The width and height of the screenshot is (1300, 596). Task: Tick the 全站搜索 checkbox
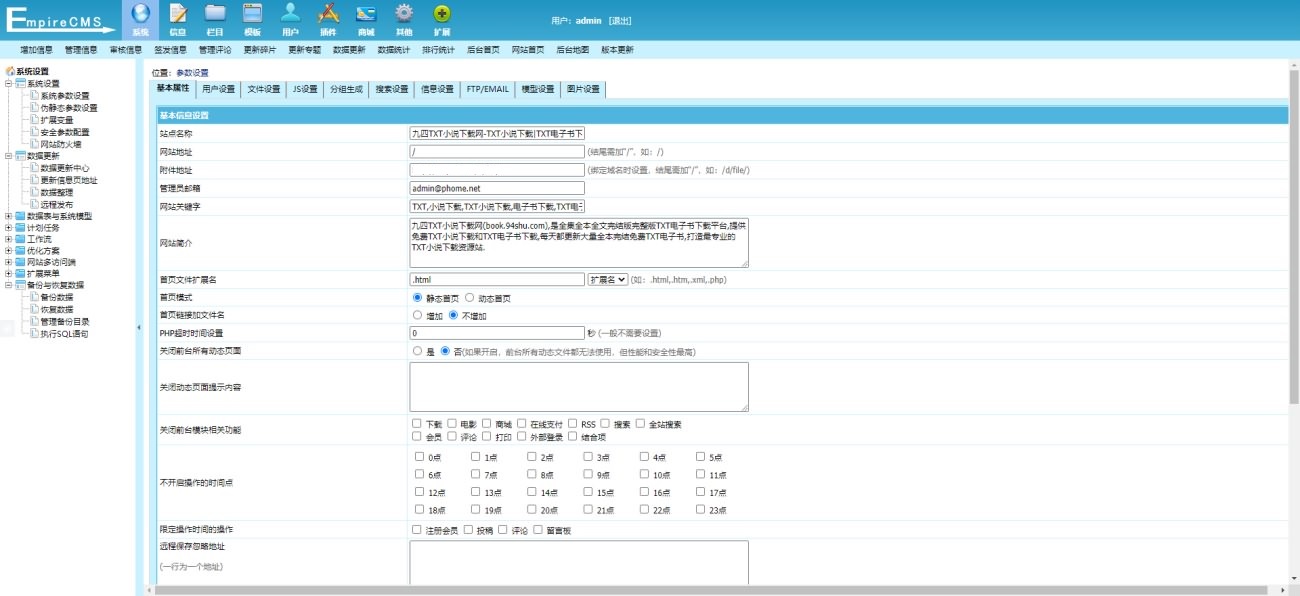[x=641, y=424]
